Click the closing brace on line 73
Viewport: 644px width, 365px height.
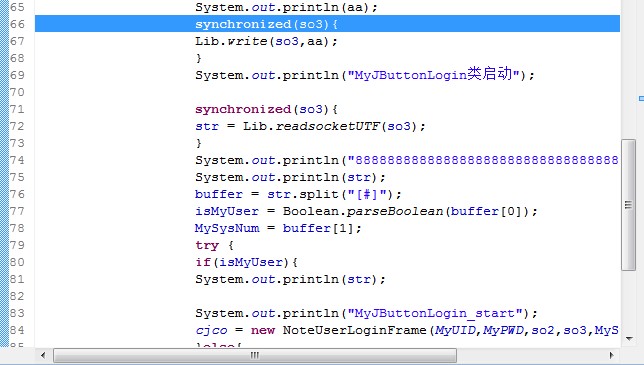pyautogui.click(x=199, y=143)
